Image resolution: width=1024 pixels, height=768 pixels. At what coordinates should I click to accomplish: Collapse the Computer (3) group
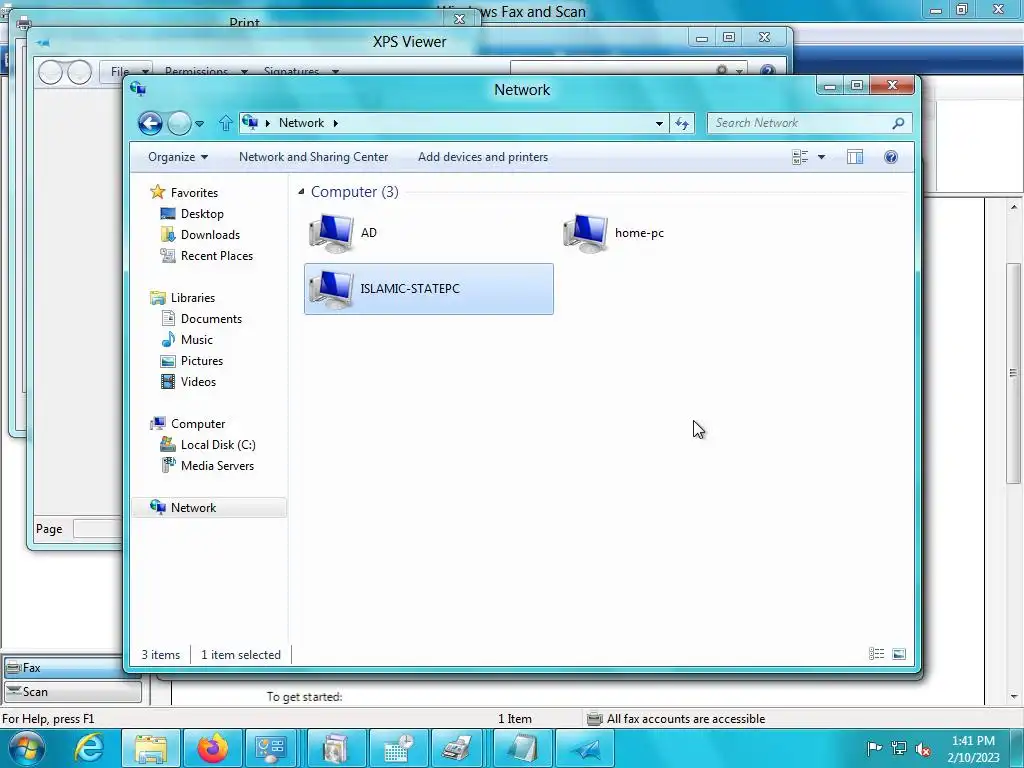pos(301,191)
